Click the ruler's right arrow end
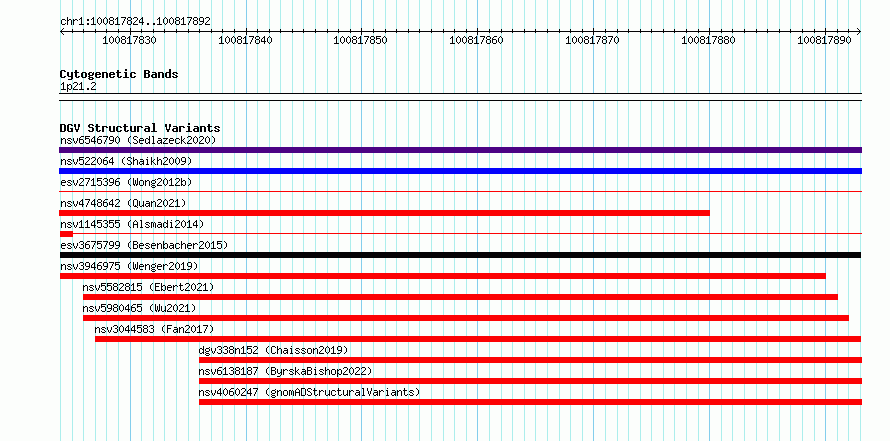The width and height of the screenshot is (890, 441). click(x=859, y=32)
